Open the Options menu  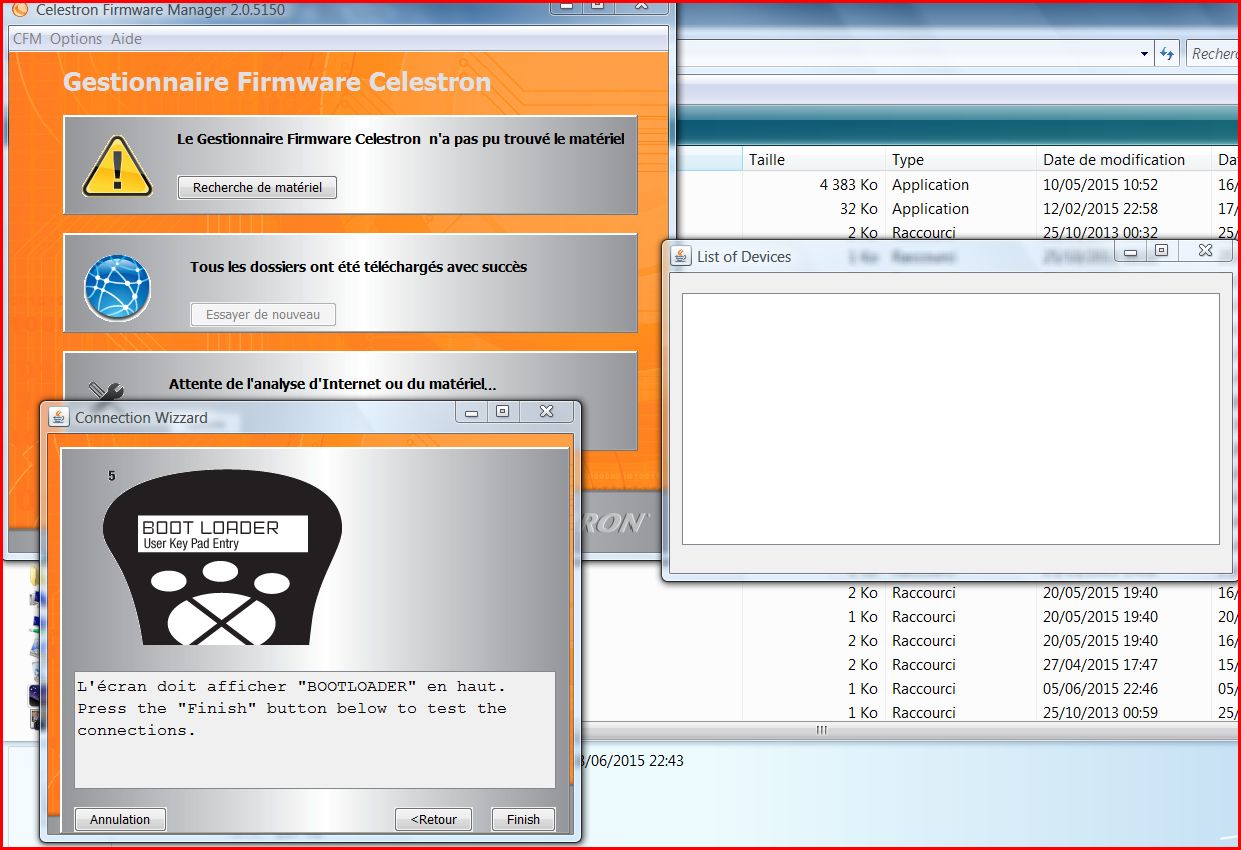click(76, 39)
